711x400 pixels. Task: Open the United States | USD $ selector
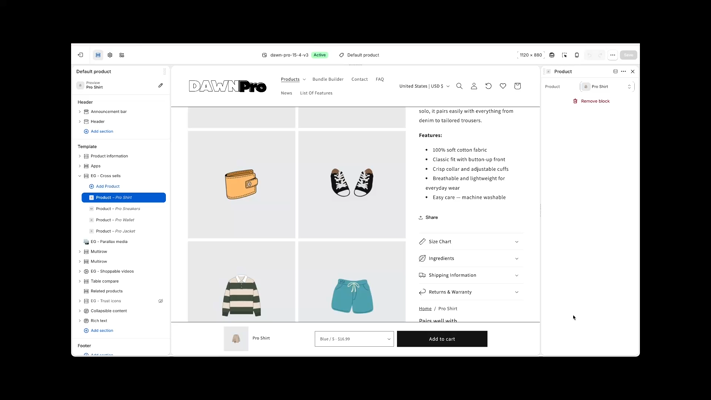click(x=424, y=86)
